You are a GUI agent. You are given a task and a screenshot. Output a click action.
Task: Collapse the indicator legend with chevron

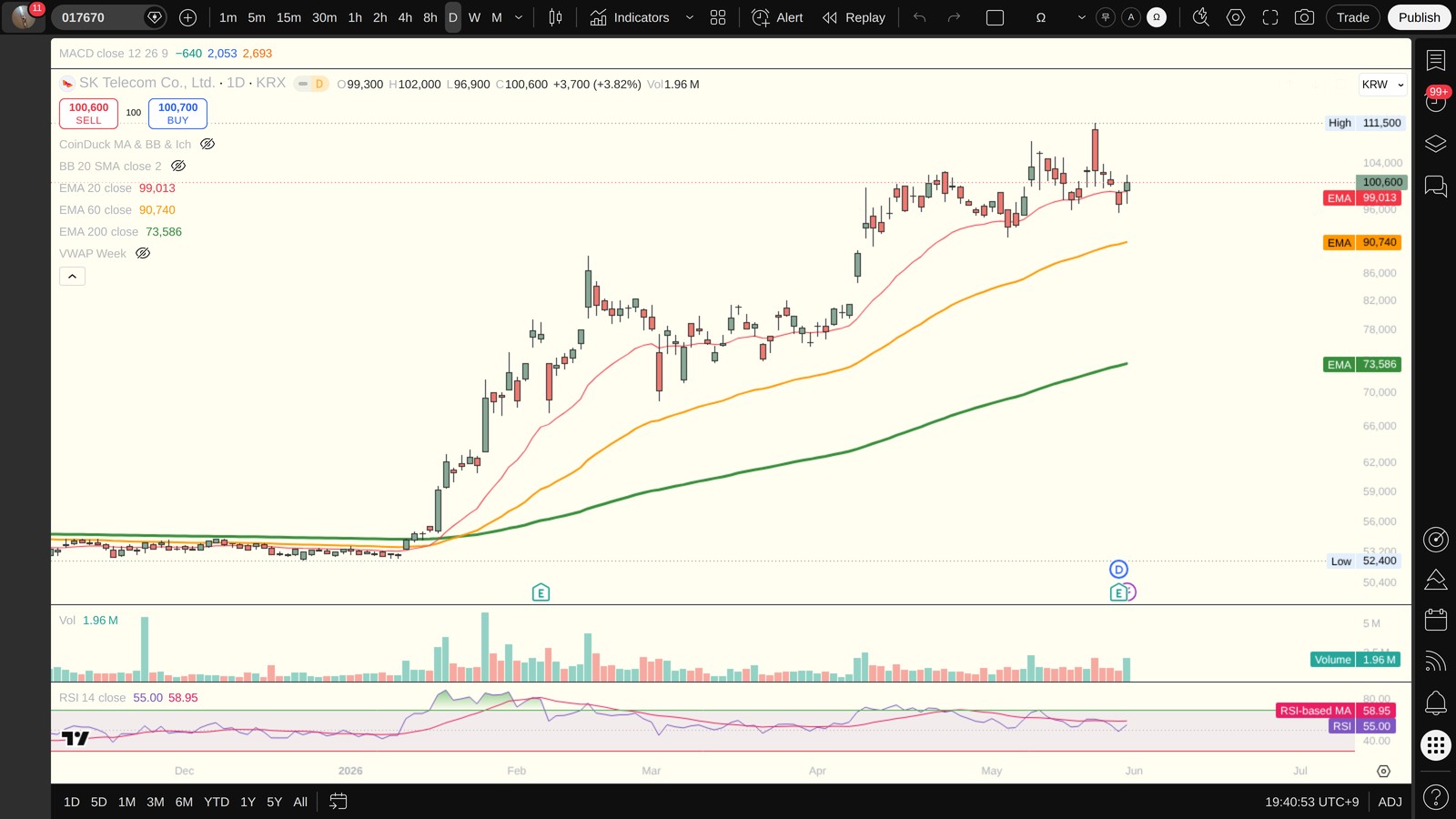pos(72,276)
